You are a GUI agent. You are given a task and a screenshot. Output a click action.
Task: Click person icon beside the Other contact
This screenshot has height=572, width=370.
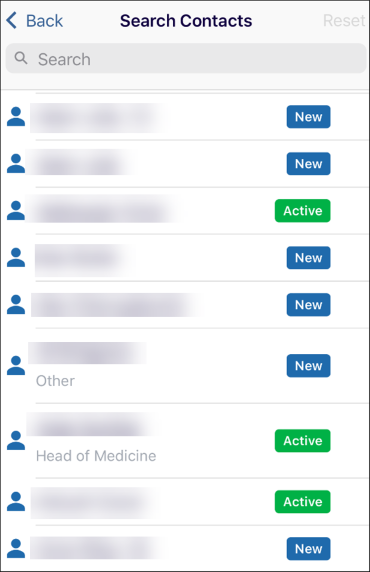(x=16, y=366)
